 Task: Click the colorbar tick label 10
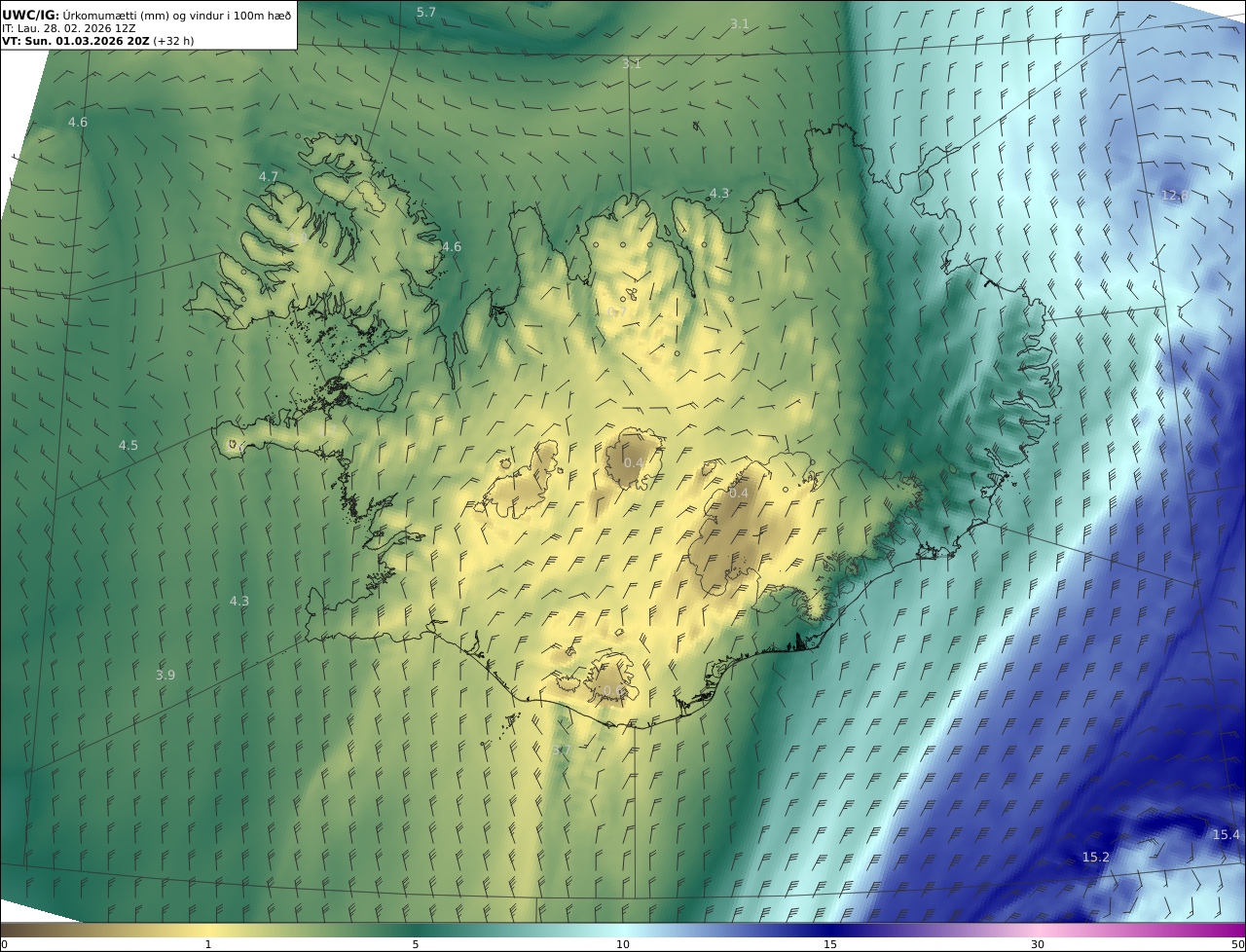[x=623, y=944]
